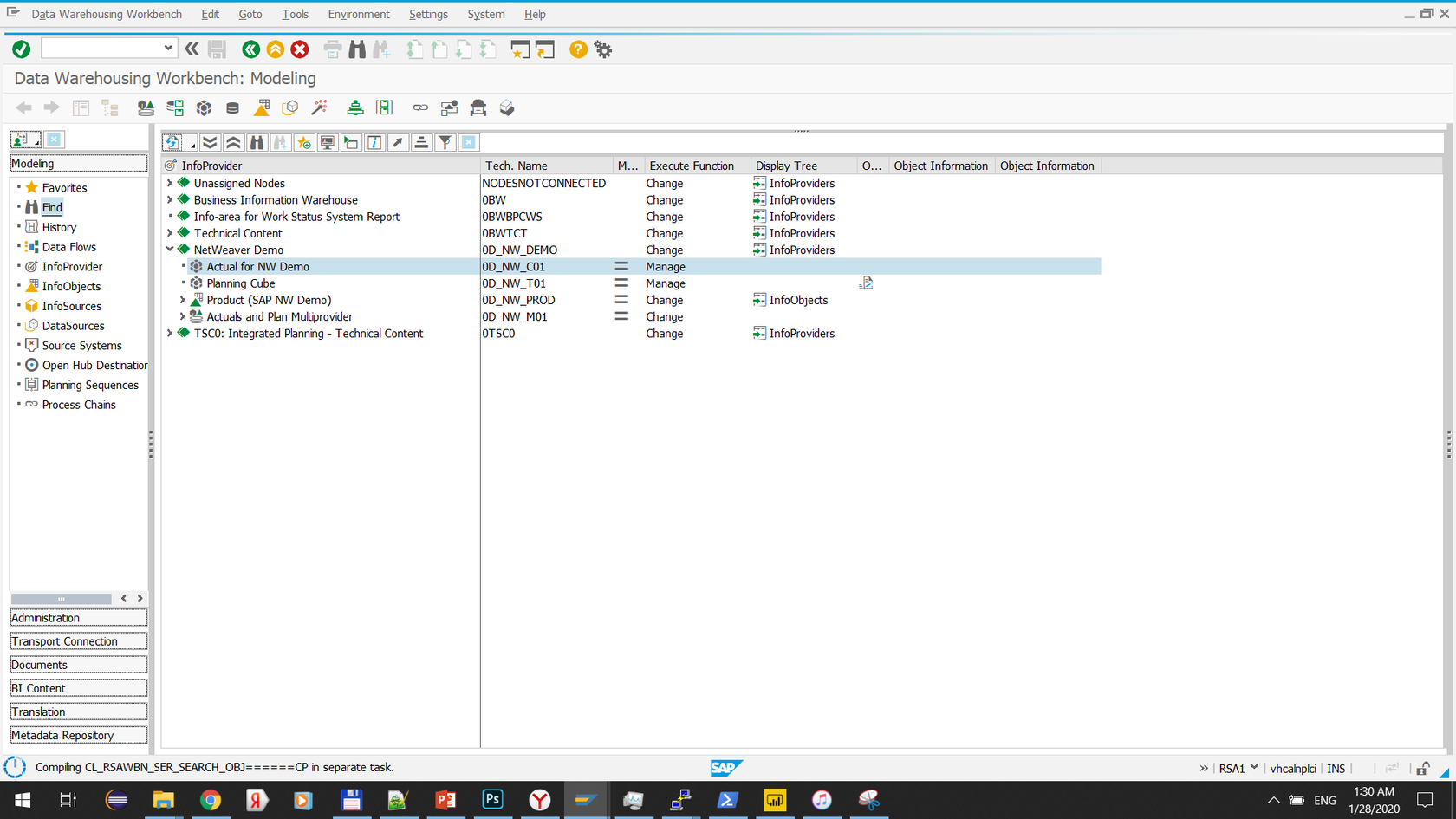The height and width of the screenshot is (819, 1456).
Task: Open Google Chrome from the taskbar
Action: pyautogui.click(x=210, y=800)
